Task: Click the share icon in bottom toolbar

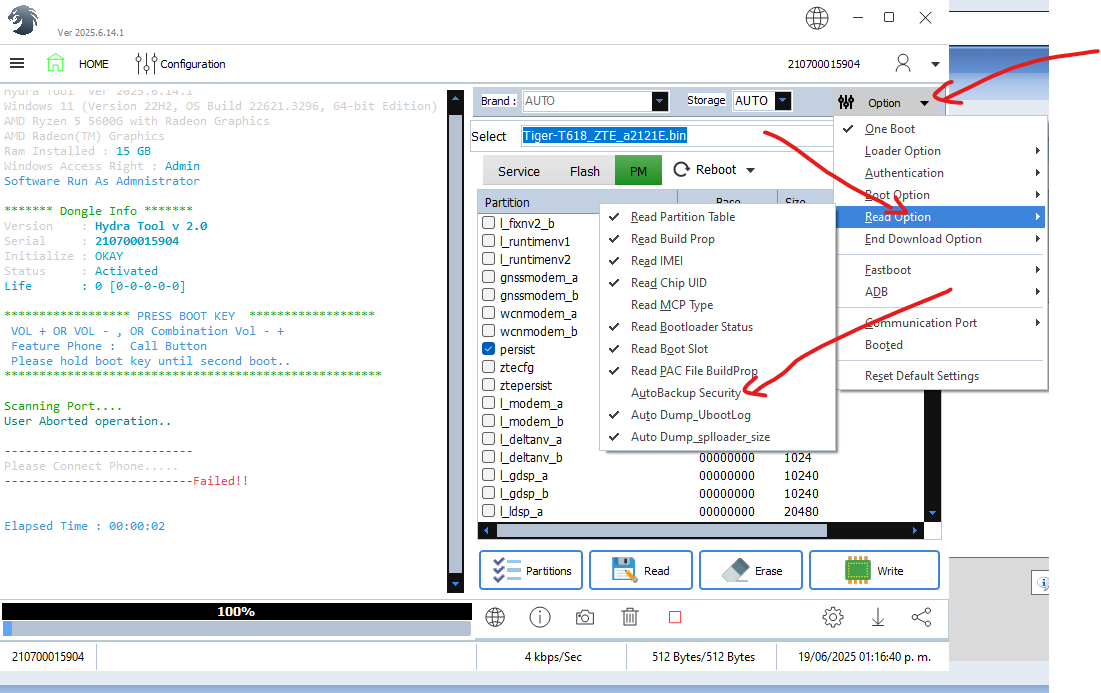Action: point(921,617)
